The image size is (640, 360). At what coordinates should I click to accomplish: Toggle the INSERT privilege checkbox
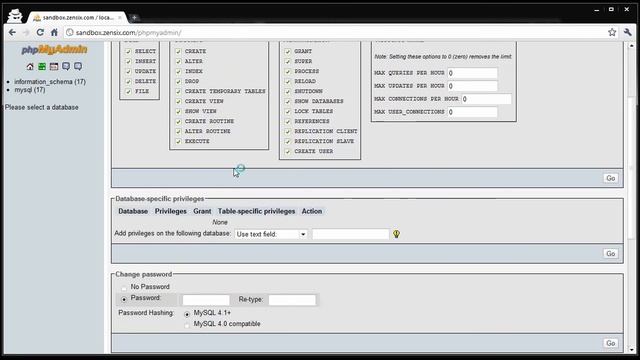pos(128,61)
